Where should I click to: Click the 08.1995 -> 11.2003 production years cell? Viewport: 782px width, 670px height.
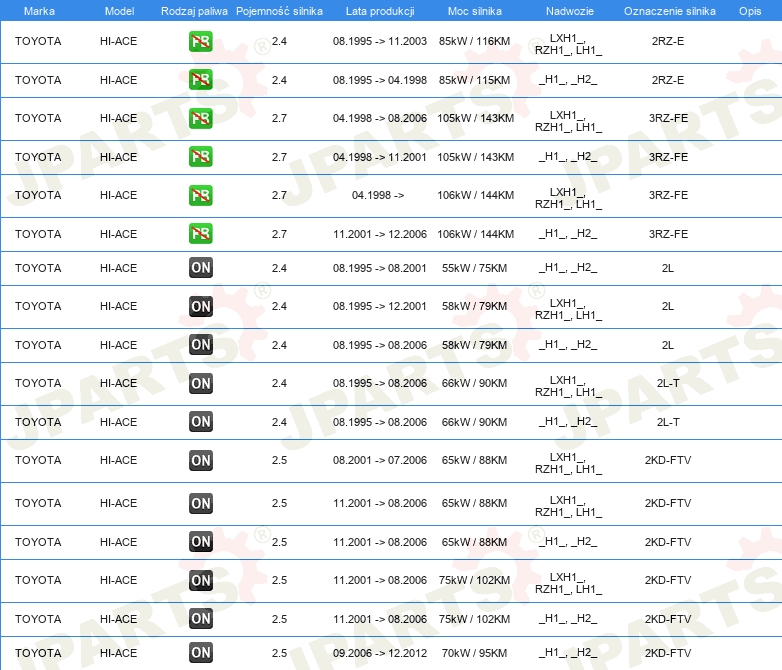[x=379, y=42]
